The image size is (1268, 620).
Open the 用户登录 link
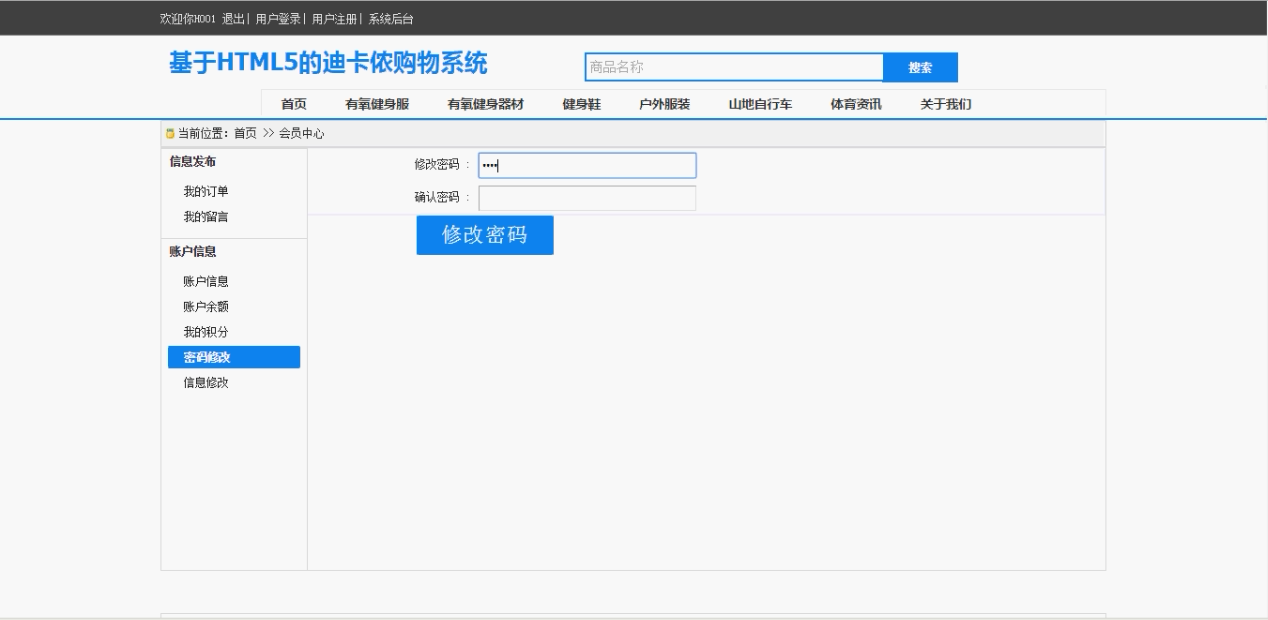click(279, 19)
